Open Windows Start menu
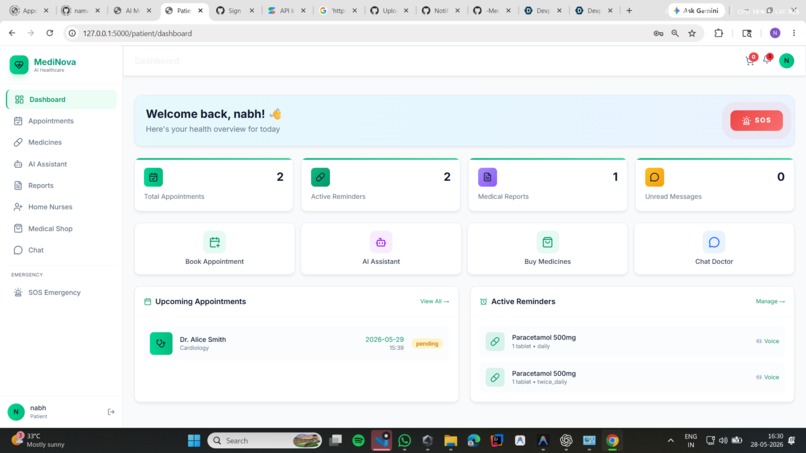This screenshot has width=806, height=453. [x=194, y=441]
